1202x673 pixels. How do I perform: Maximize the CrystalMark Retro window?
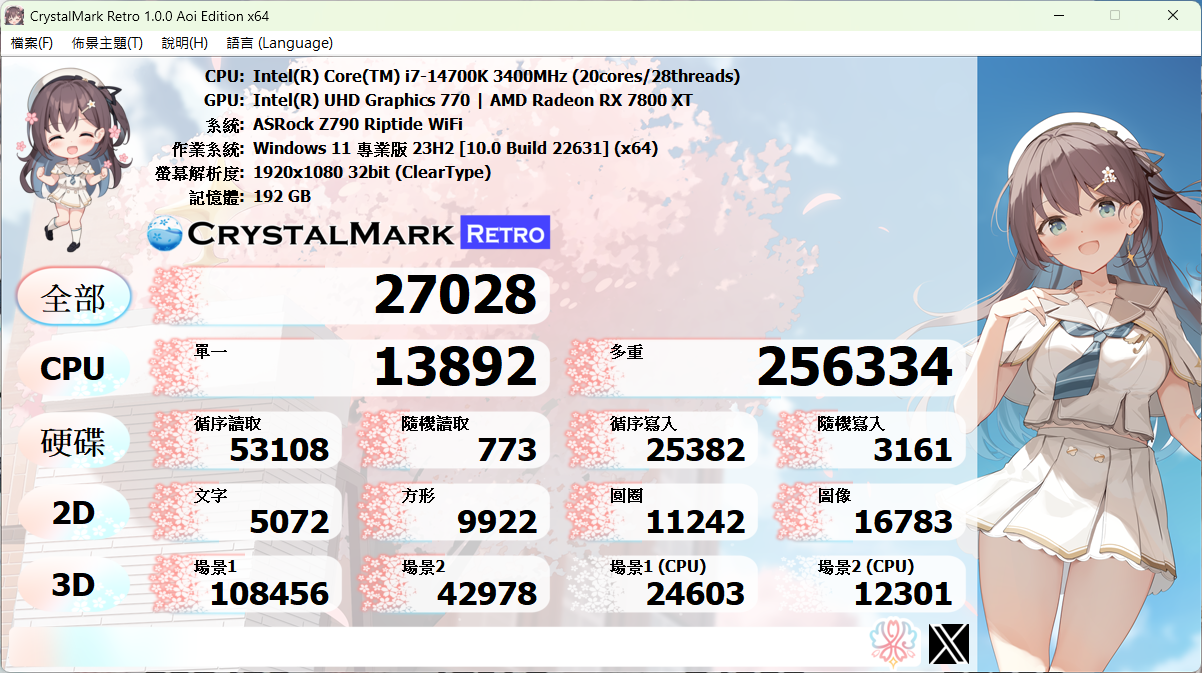pyautogui.click(x=1115, y=15)
